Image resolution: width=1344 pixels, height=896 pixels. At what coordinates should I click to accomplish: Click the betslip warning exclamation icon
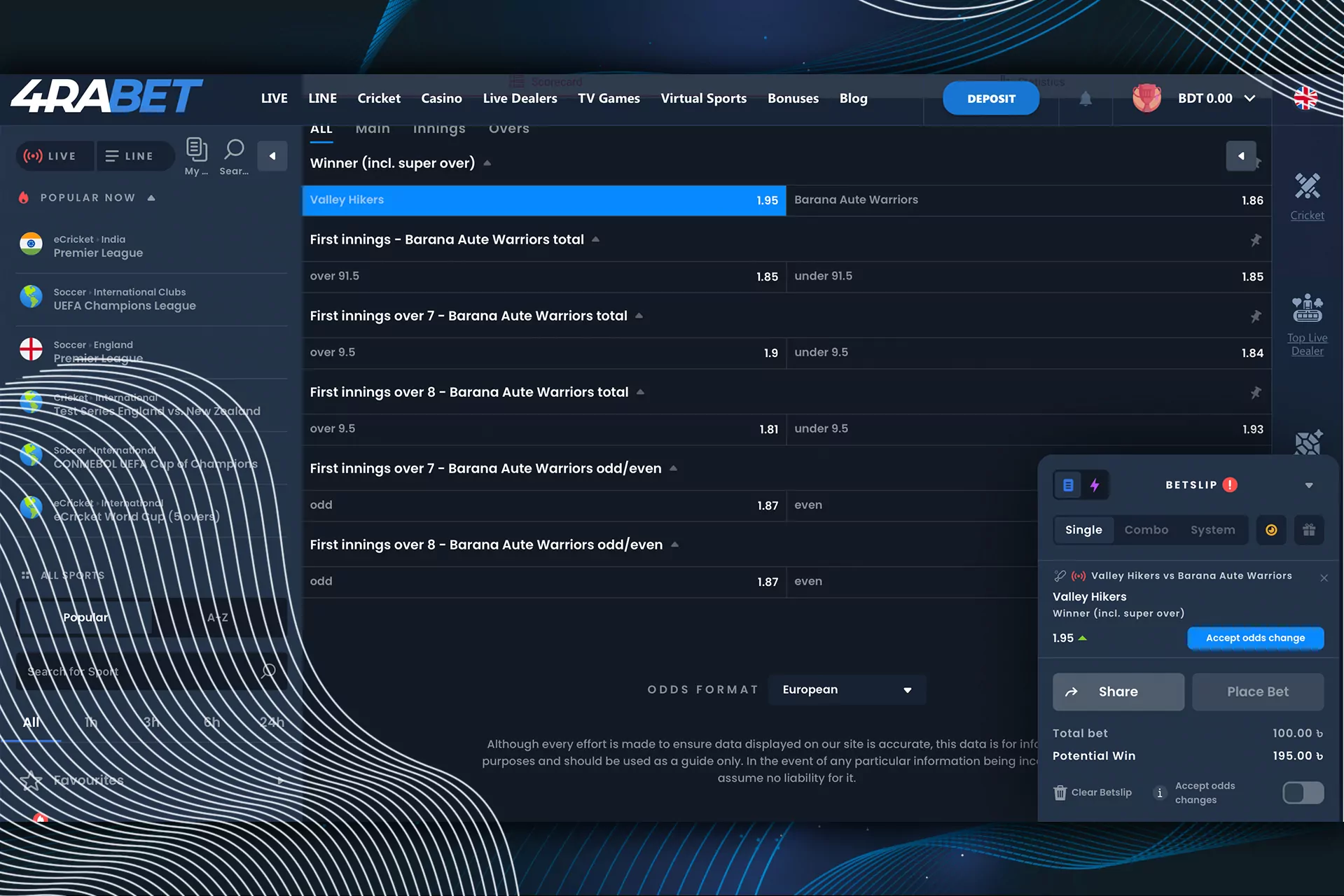tap(1230, 484)
